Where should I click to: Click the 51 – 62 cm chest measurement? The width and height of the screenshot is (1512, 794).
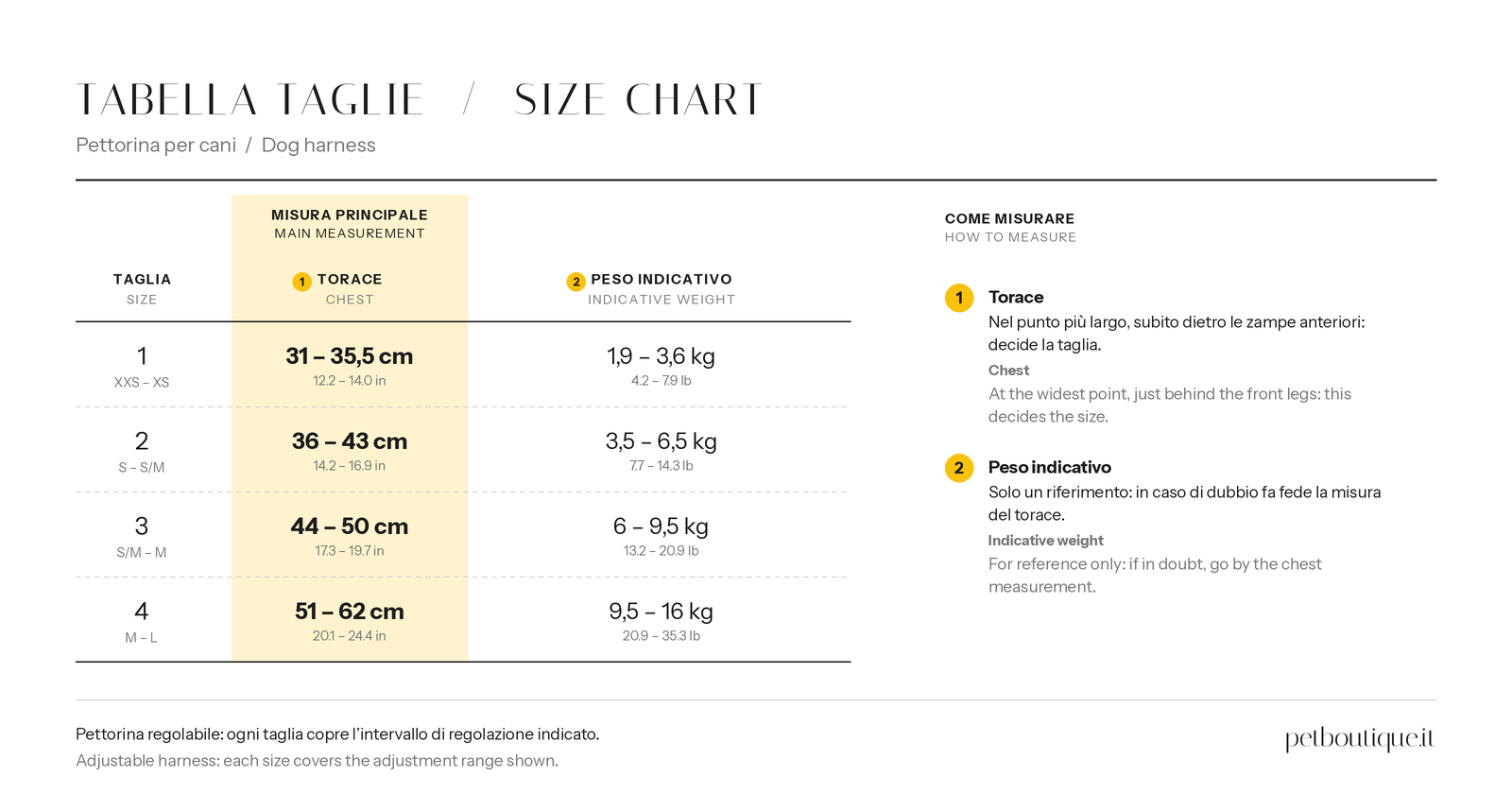point(350,612)
